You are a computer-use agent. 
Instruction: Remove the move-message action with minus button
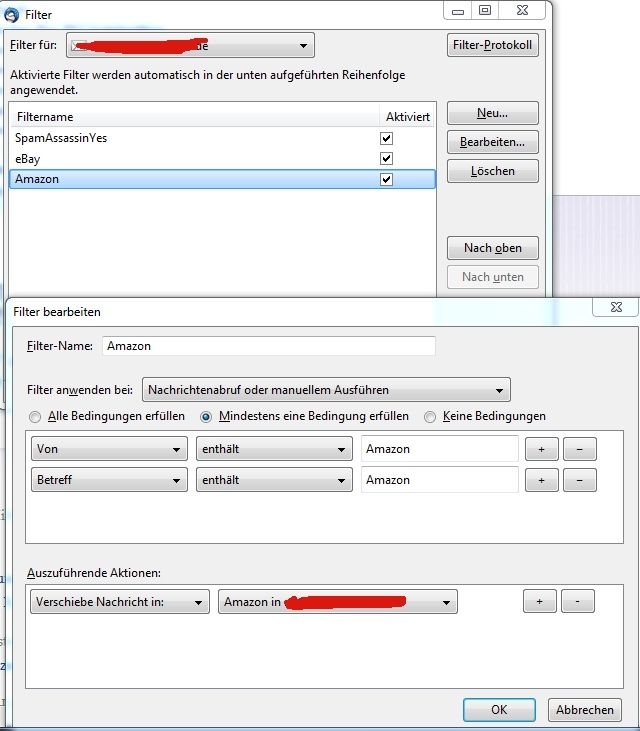click(577, 601)
